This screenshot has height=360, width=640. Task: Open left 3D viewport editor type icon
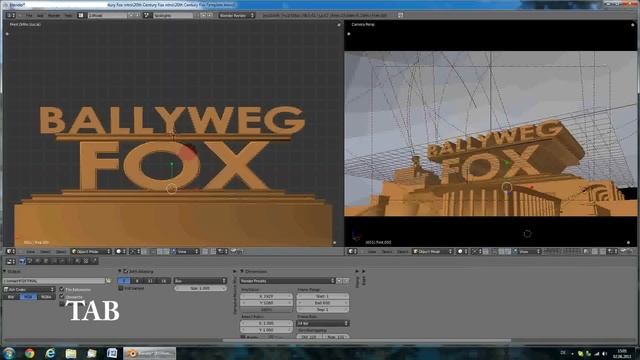pyautogui.click(x=10, y=251)
